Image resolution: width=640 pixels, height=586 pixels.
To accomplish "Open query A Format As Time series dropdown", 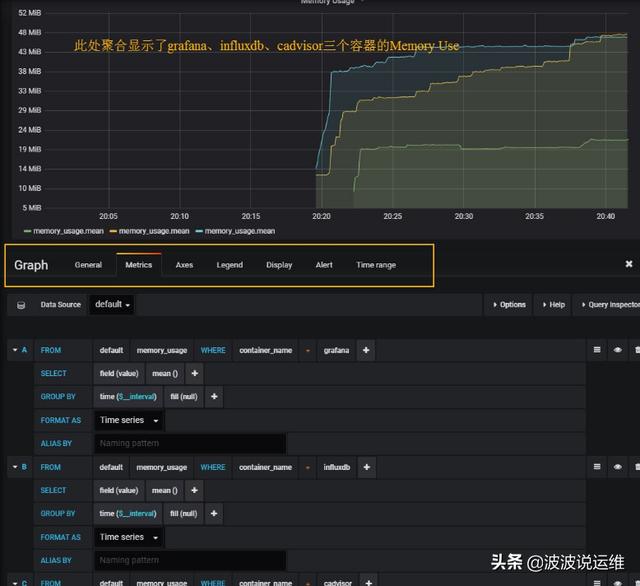I will click(129, 420).
